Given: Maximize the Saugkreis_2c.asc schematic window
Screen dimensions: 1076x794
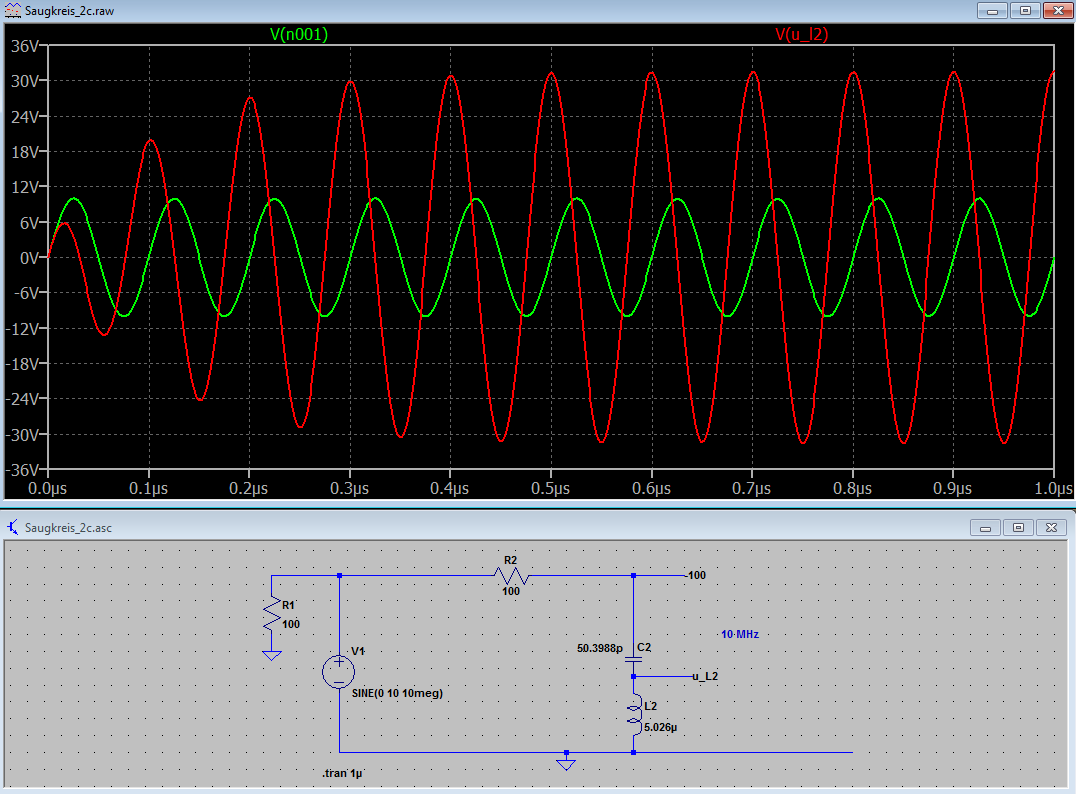Looking at the screenshot, I should (x=1018, y=527).
